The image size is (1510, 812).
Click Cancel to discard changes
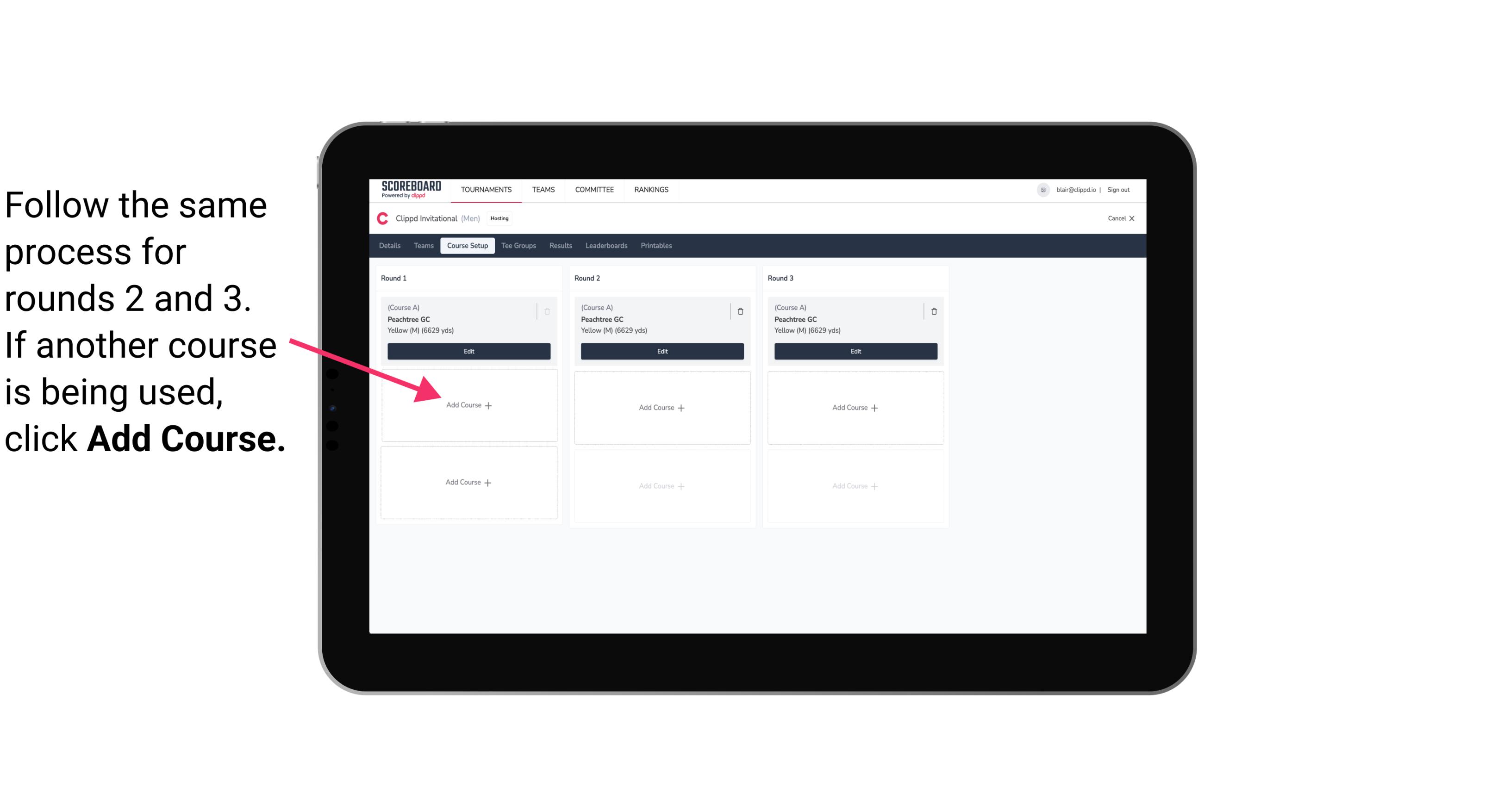tap(1120, 218)
